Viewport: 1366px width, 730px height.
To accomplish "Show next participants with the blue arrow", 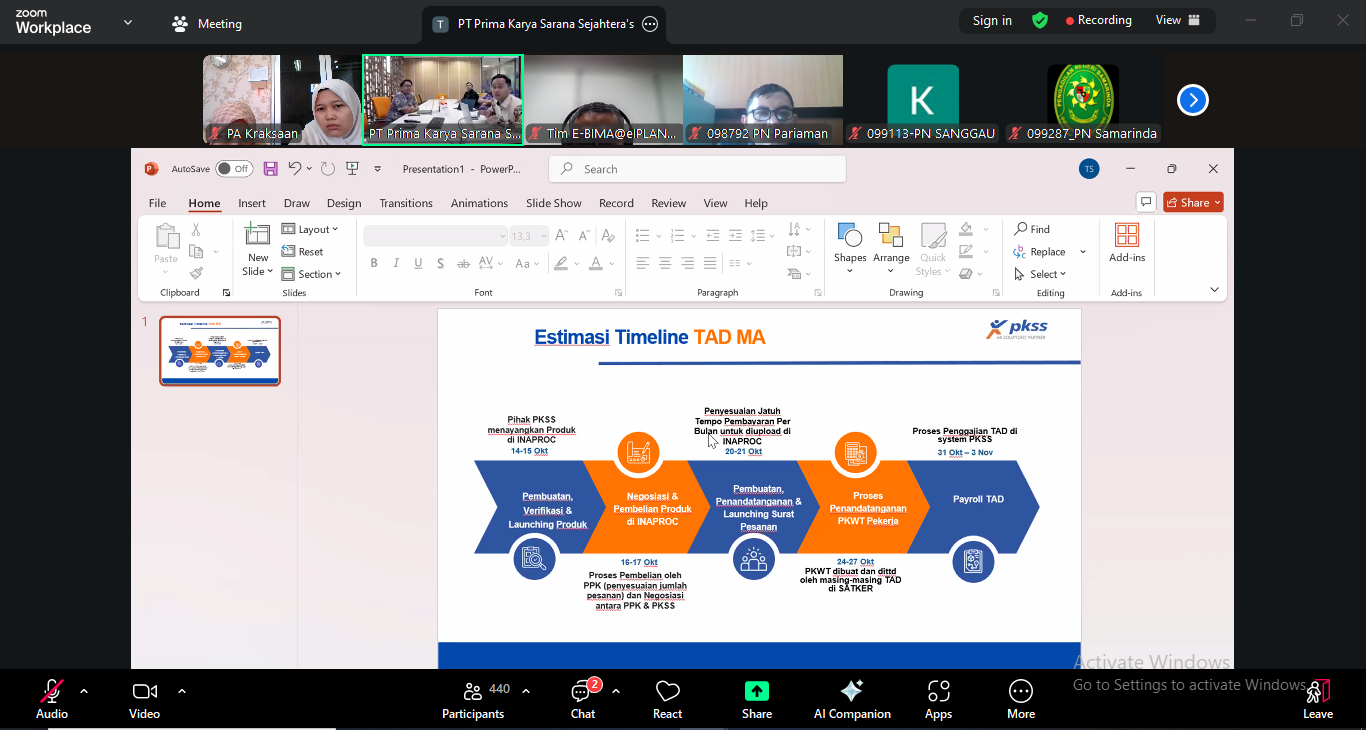I will pyautogui.click(x=1192, y=100).
